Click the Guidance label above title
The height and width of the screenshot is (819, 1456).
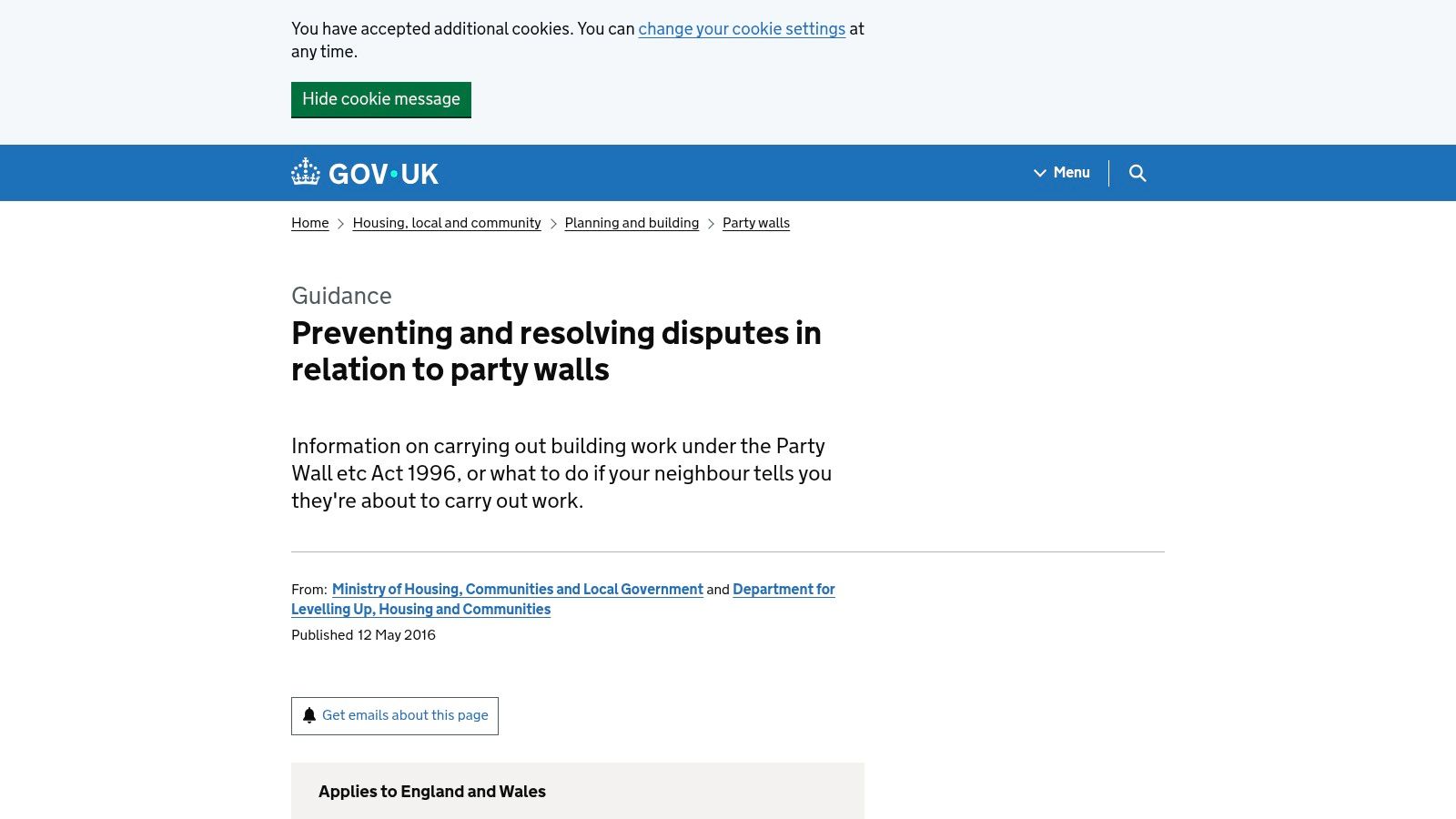click(x=341, y=296)
